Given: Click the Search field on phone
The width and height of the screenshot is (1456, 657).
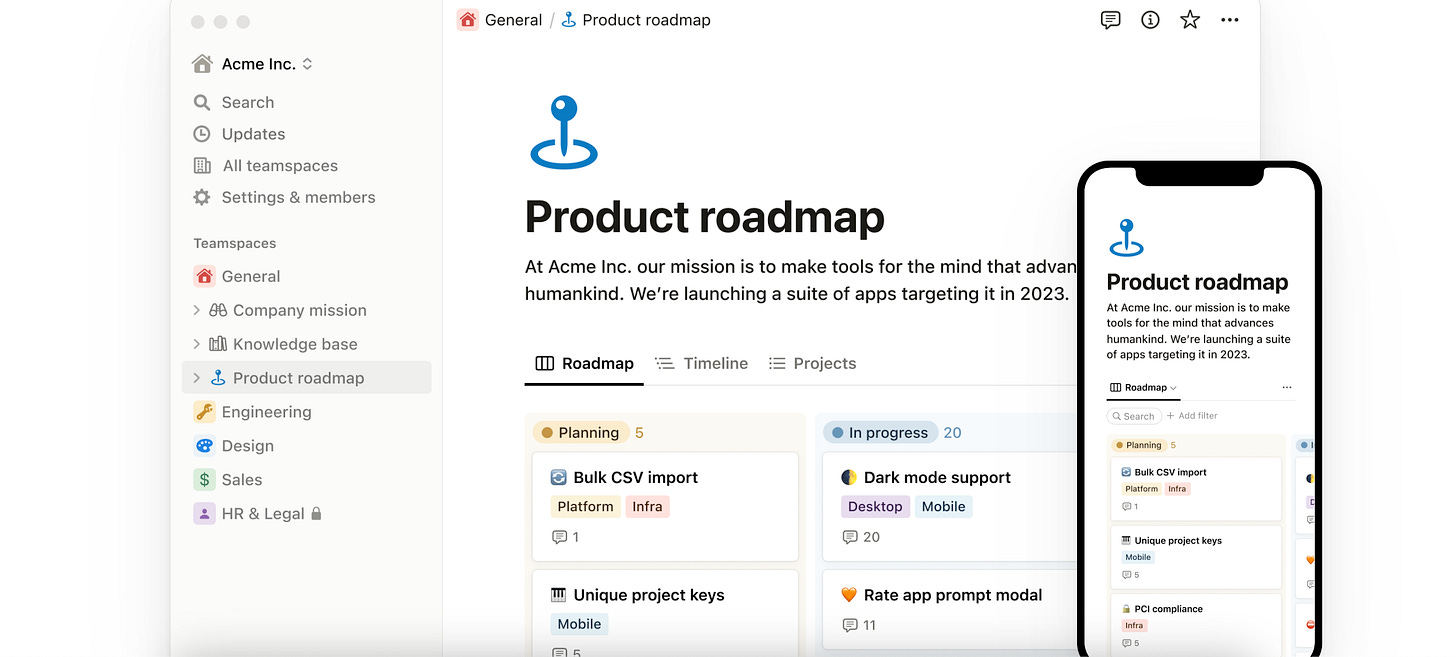Looking at the screenshot, I should tap(1133, 416).
